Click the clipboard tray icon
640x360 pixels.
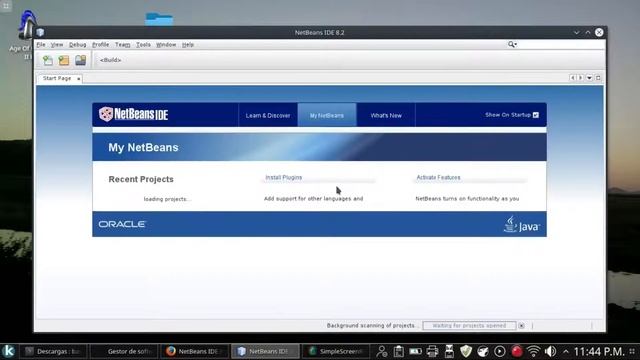tap(399, 351)
